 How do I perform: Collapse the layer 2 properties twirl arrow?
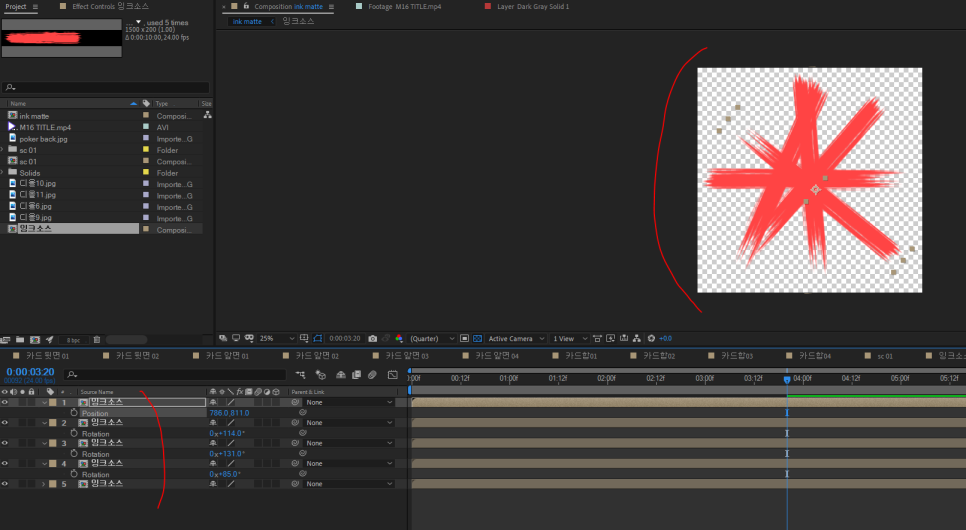pyautogui.click(x=44, y=423)
